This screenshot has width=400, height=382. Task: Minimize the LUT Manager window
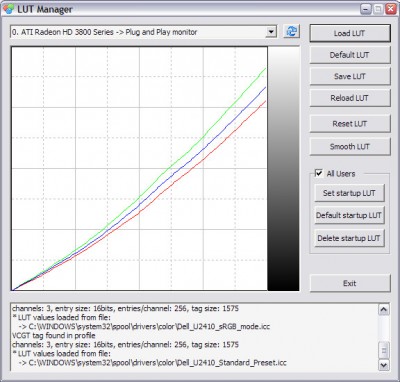tap(366, 9)
